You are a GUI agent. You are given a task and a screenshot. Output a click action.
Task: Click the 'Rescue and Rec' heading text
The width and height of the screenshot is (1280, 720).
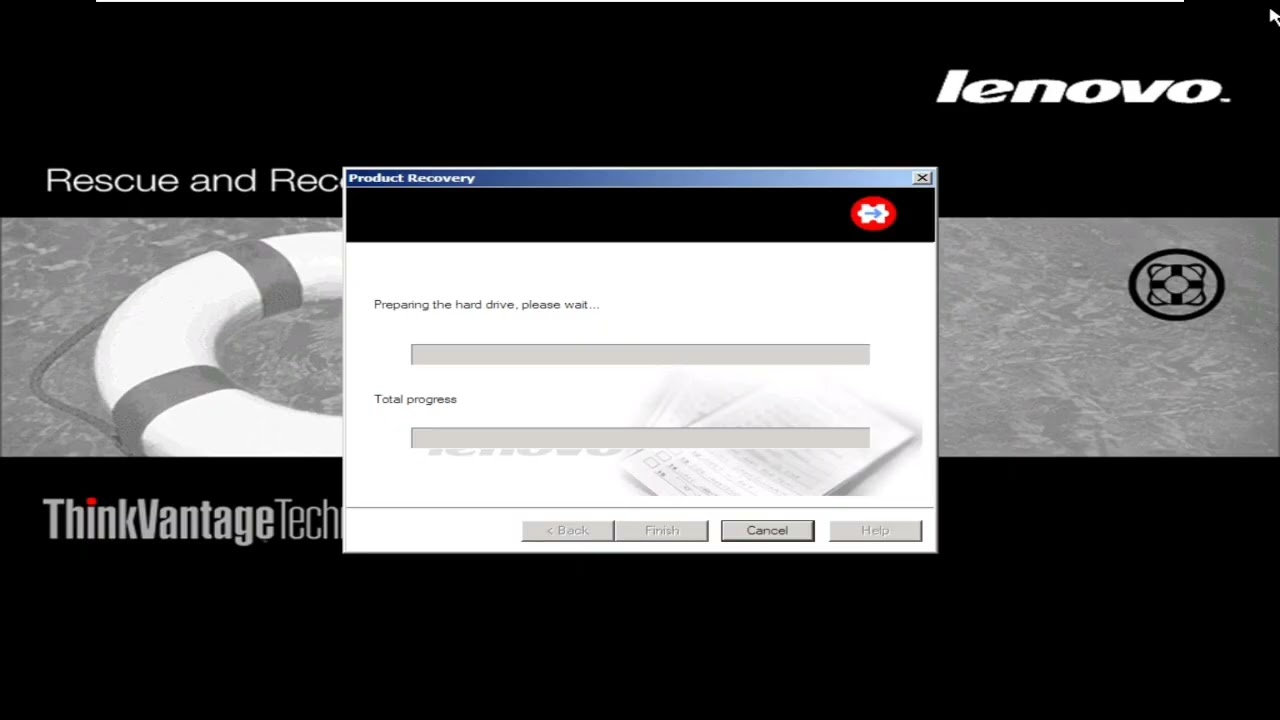point(194,180)
